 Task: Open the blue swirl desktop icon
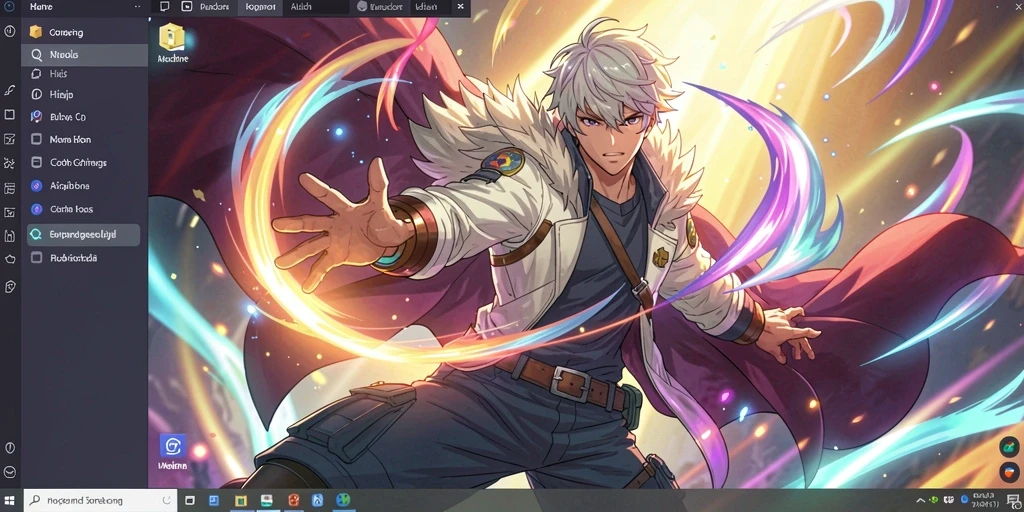(x=172, y=452)
